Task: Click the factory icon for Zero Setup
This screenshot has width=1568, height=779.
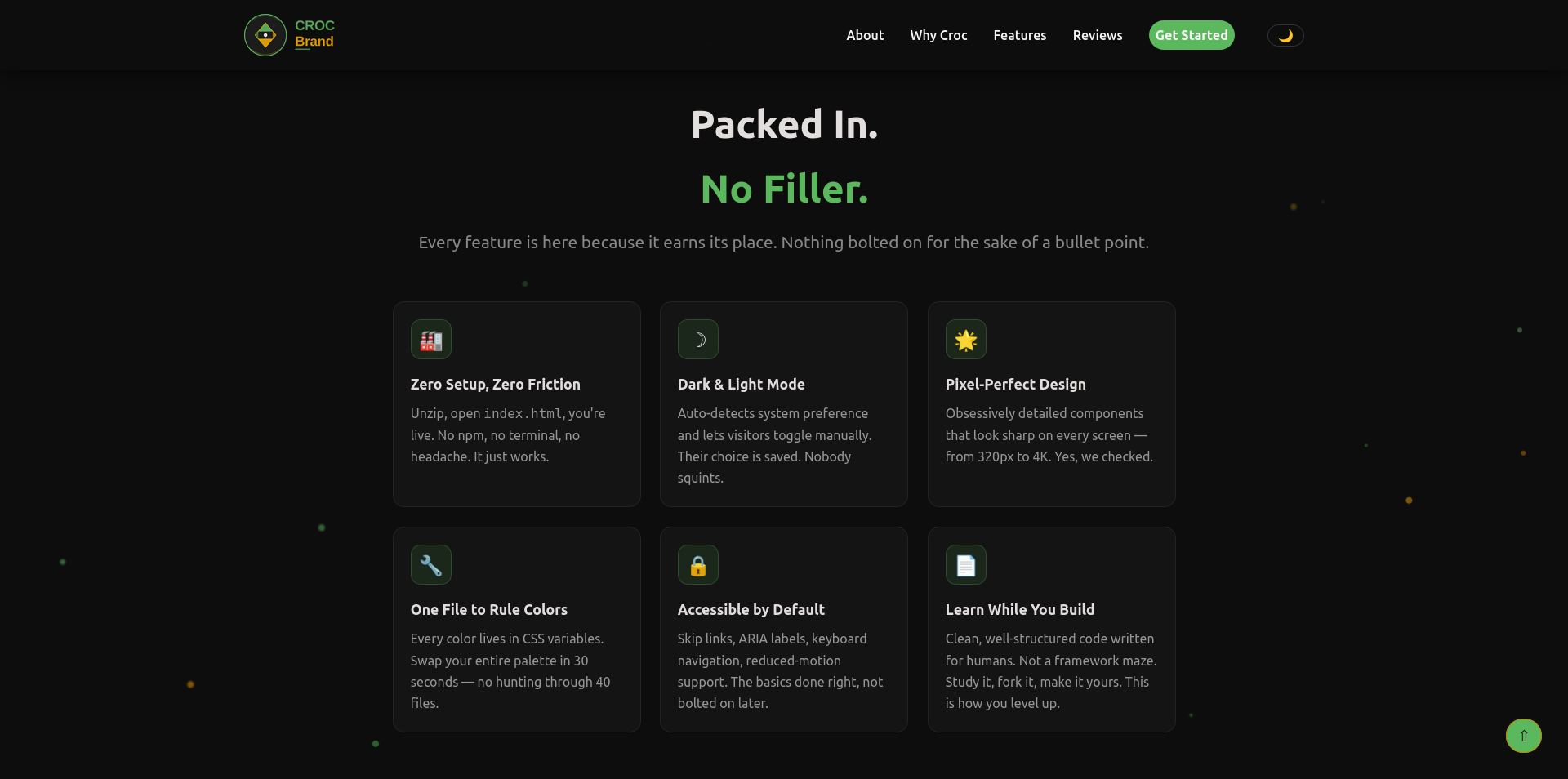Action: pyautogui.click(x=431, y=340)
